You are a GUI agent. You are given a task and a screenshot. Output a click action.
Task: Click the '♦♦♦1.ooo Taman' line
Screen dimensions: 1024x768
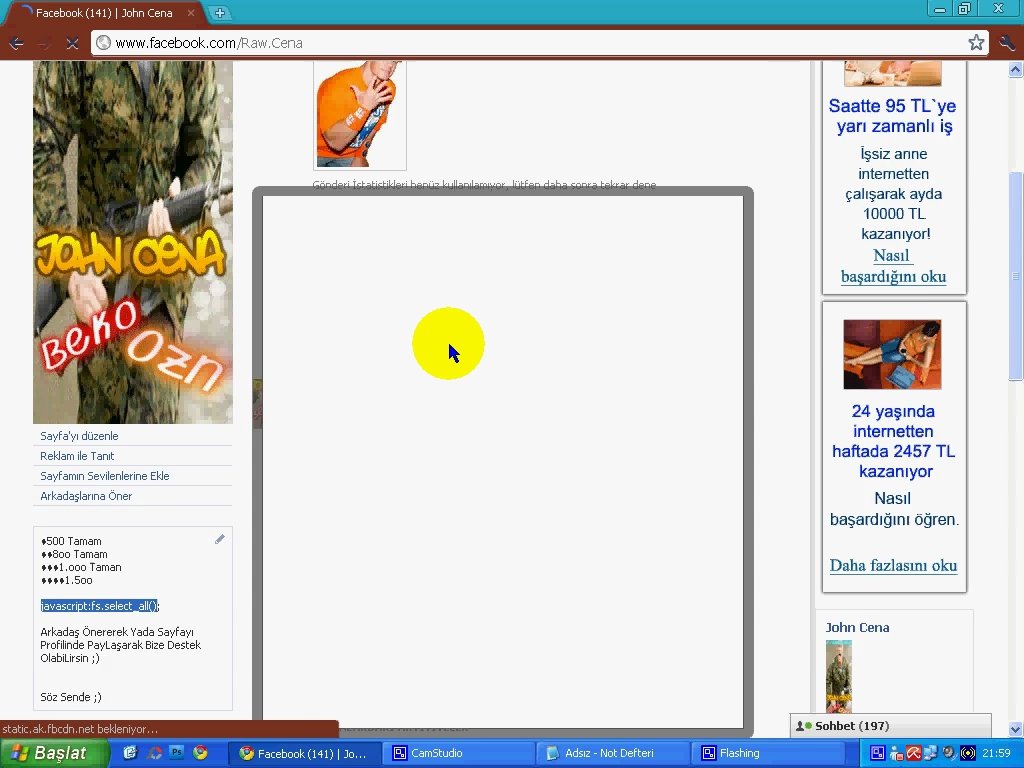pyautogui.click(x=81, y=567)
